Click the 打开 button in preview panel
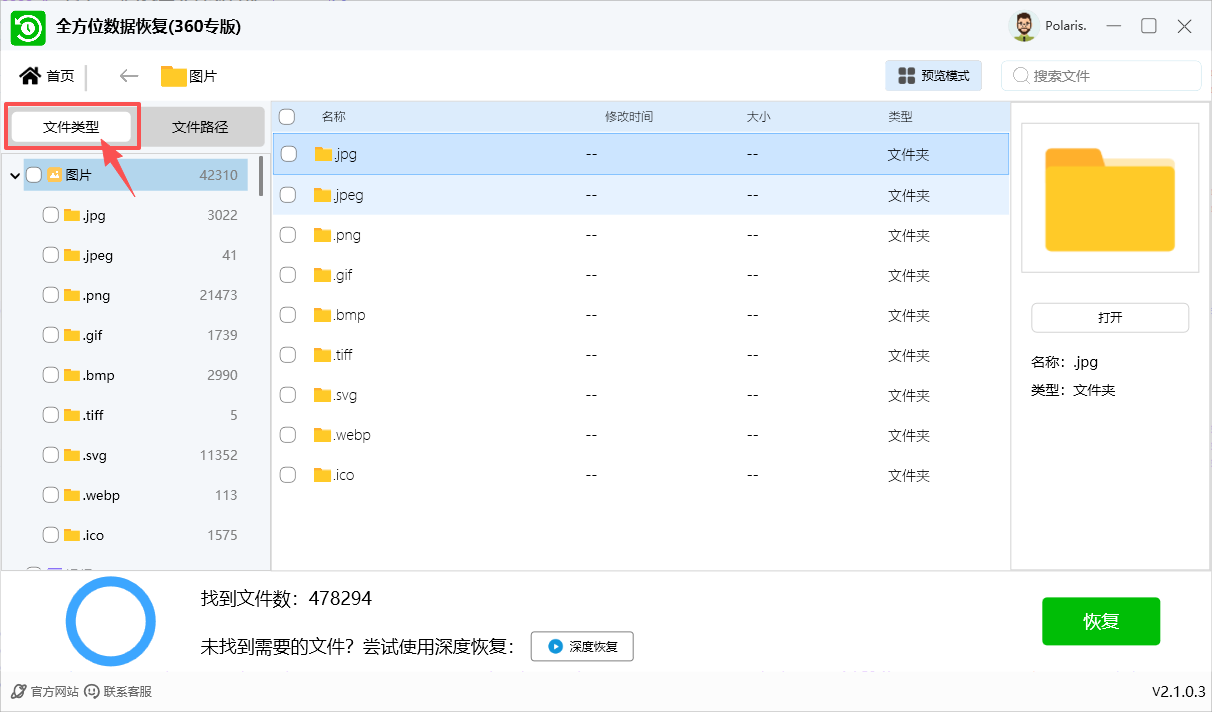Viewport: 1212px width, 712px height. [1109, 317]
